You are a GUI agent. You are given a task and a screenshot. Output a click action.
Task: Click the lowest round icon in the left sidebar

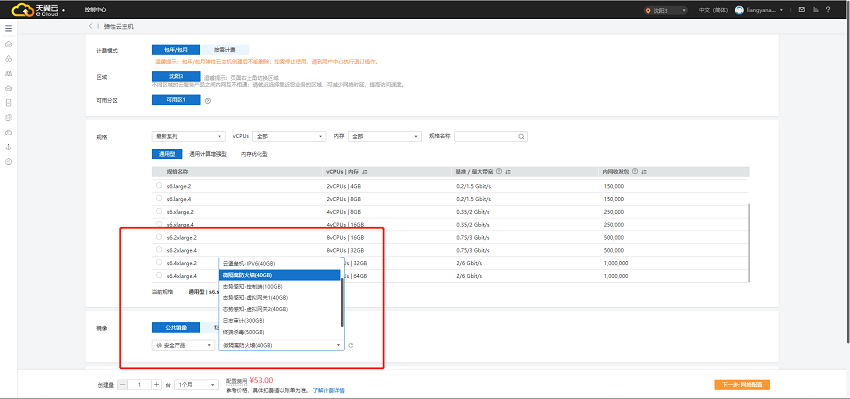8,162
